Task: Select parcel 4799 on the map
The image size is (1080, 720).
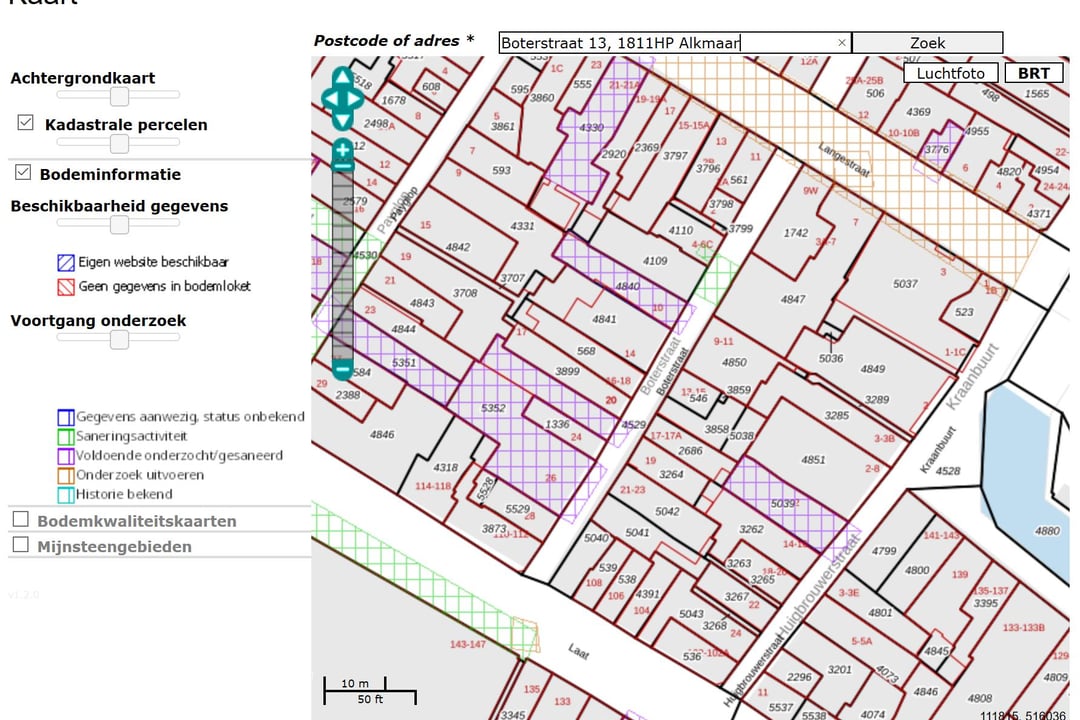Action: click(x=884, y=551)
